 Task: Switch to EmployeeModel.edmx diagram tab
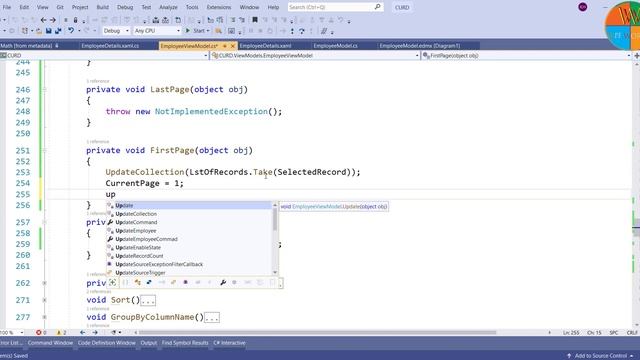point(420,46)
